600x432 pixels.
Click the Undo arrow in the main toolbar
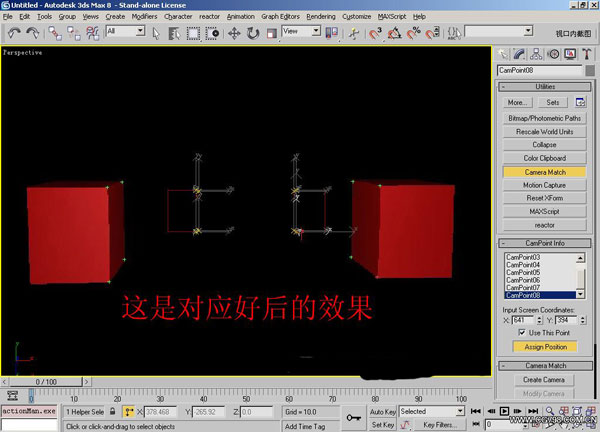coord(13,33)
